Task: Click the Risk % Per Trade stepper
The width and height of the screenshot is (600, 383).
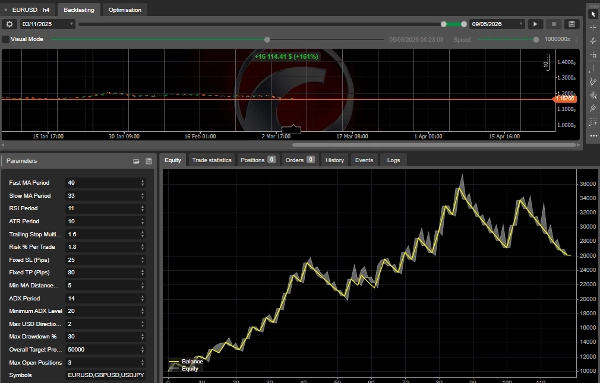Action: coord(142,247)
